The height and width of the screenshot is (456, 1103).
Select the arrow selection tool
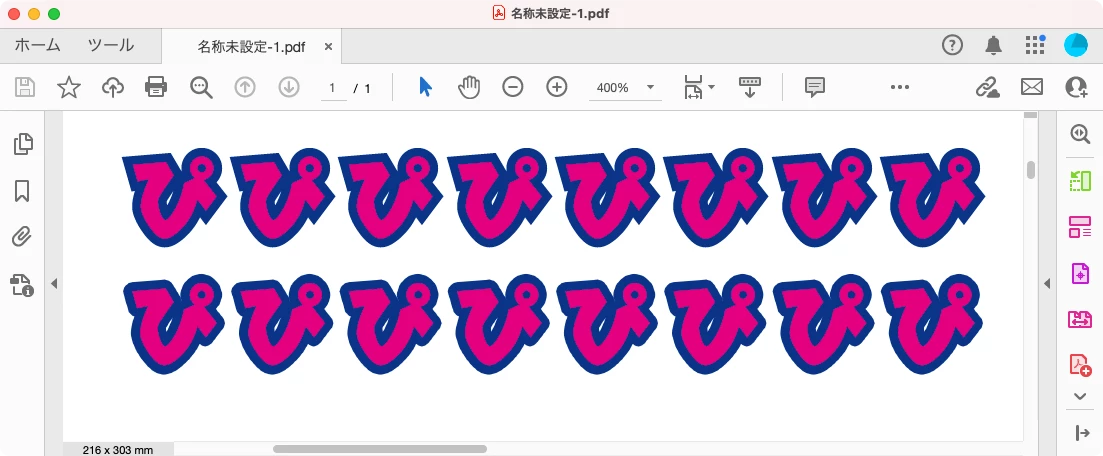(x=425, y=87)
